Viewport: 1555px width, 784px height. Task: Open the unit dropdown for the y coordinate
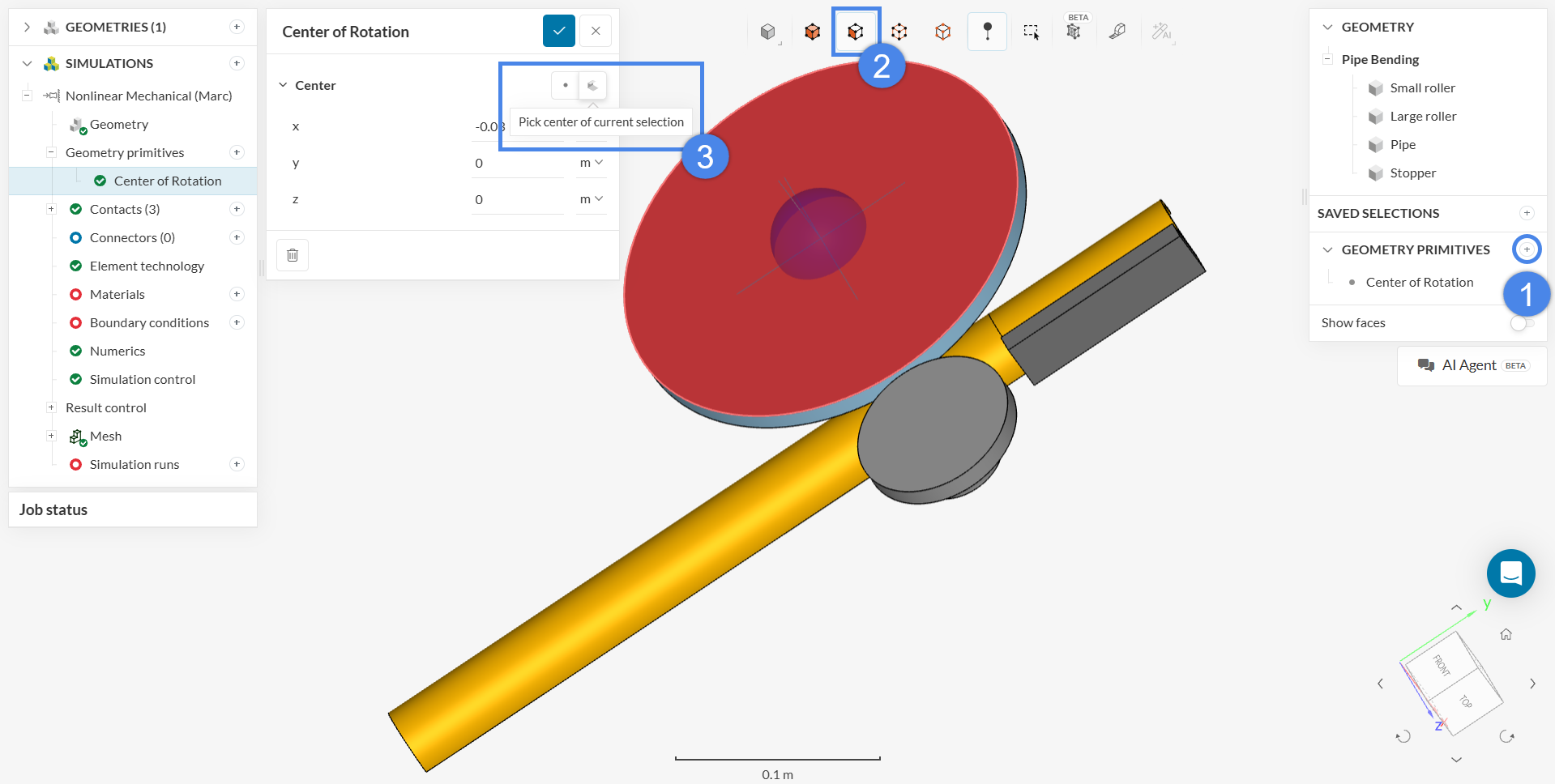[x=591, y=163]
